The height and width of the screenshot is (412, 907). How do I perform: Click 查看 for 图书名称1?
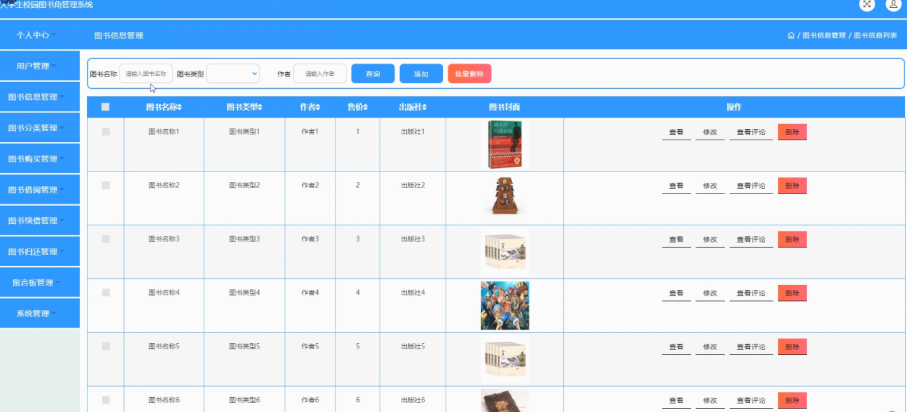click(676, 133)
